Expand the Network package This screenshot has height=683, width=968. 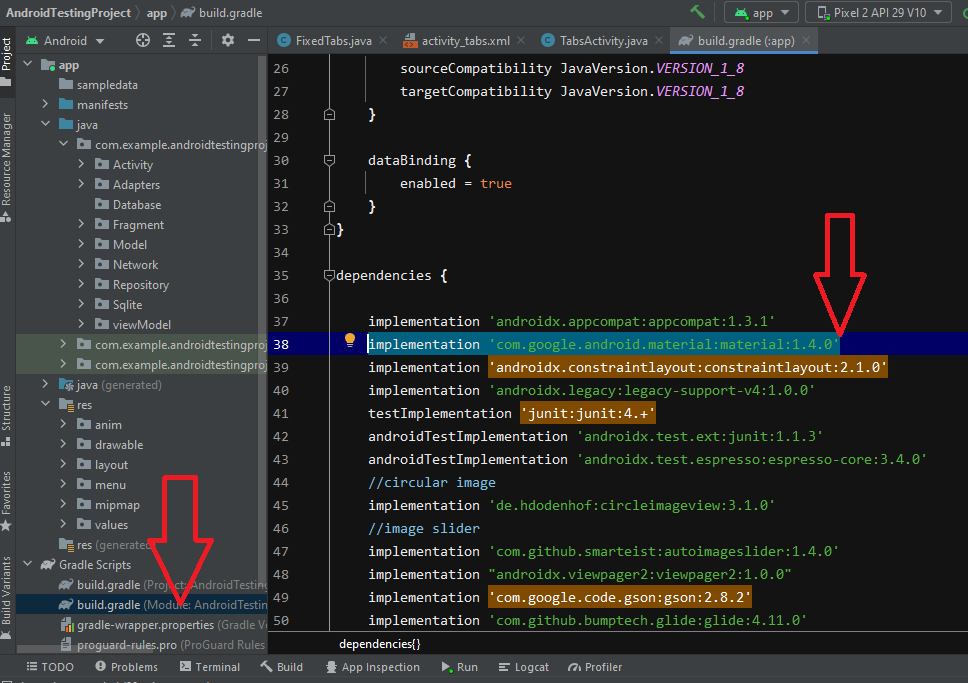(x=81, y=264)
